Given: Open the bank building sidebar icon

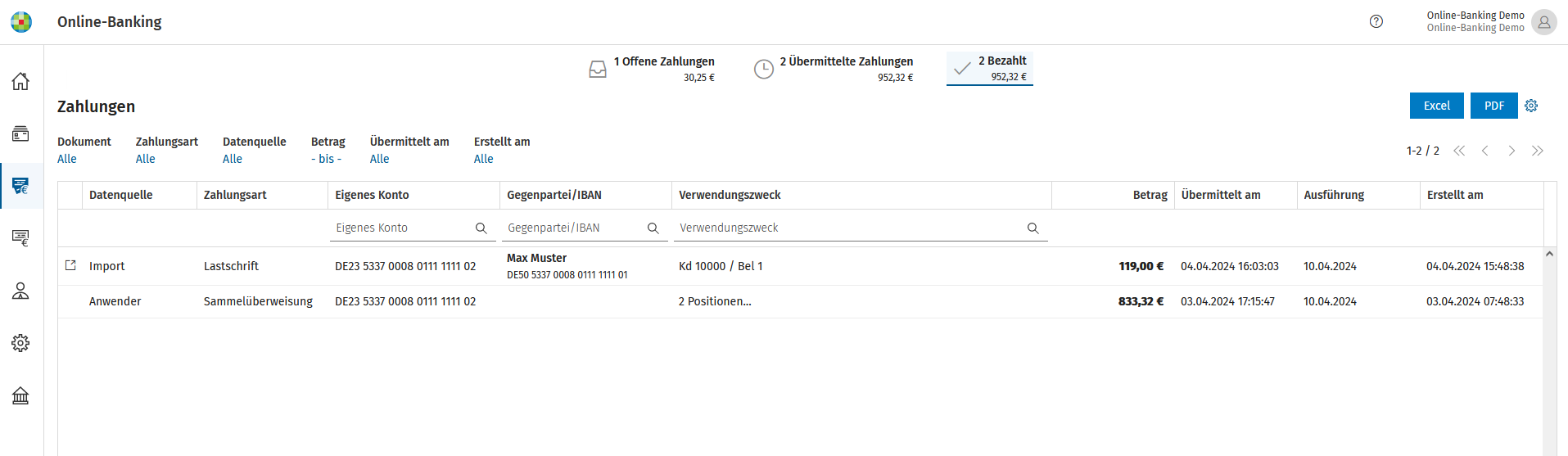Looking at the screenshot, I should (x=20, y=395).
